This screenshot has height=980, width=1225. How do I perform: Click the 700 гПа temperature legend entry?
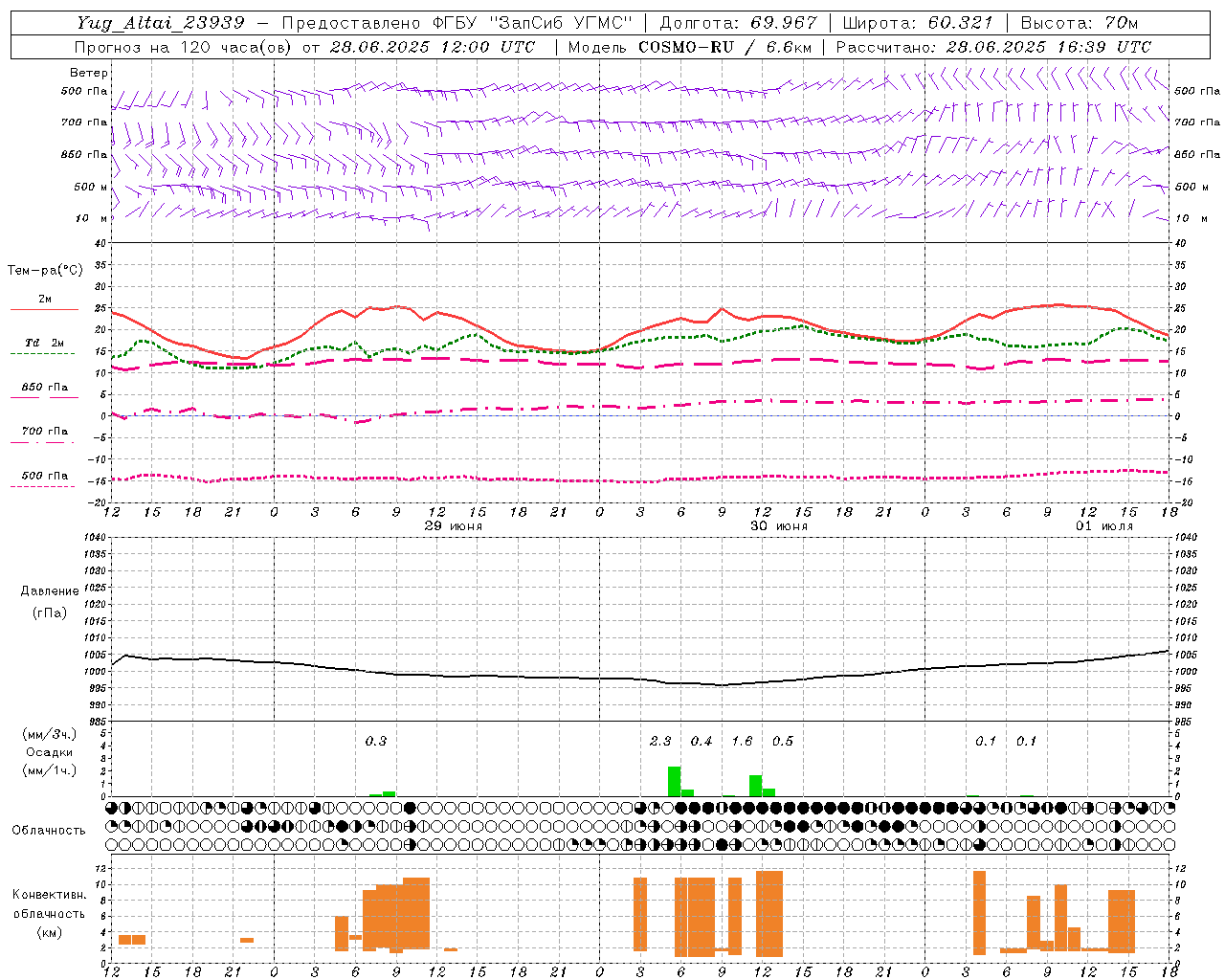[x=45, y=432]
